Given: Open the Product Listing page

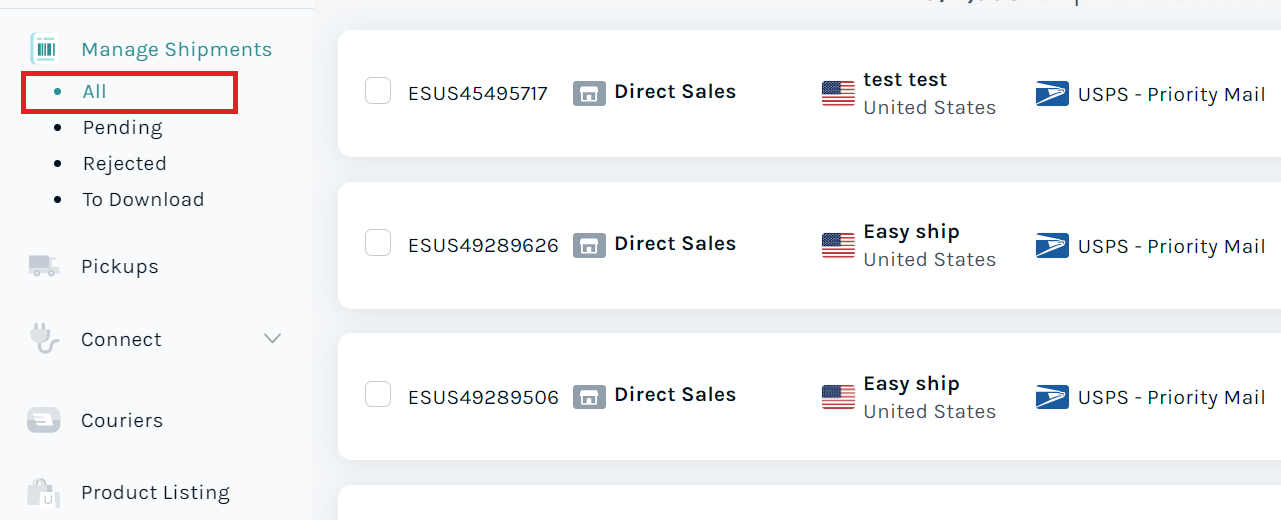Looking at the screenshot, I should 155,492.
